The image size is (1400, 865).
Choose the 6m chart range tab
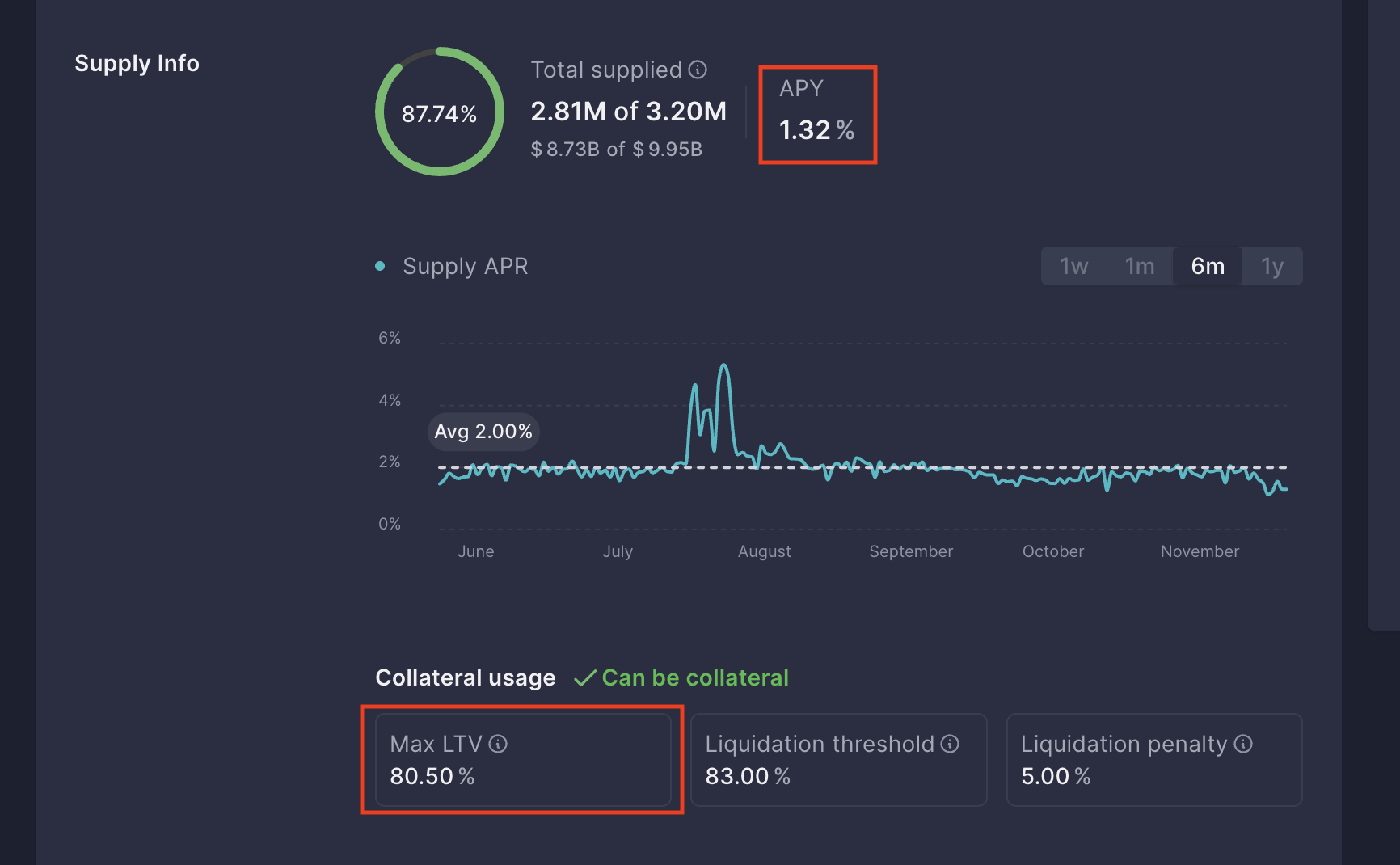click(x=1208, y=266)
